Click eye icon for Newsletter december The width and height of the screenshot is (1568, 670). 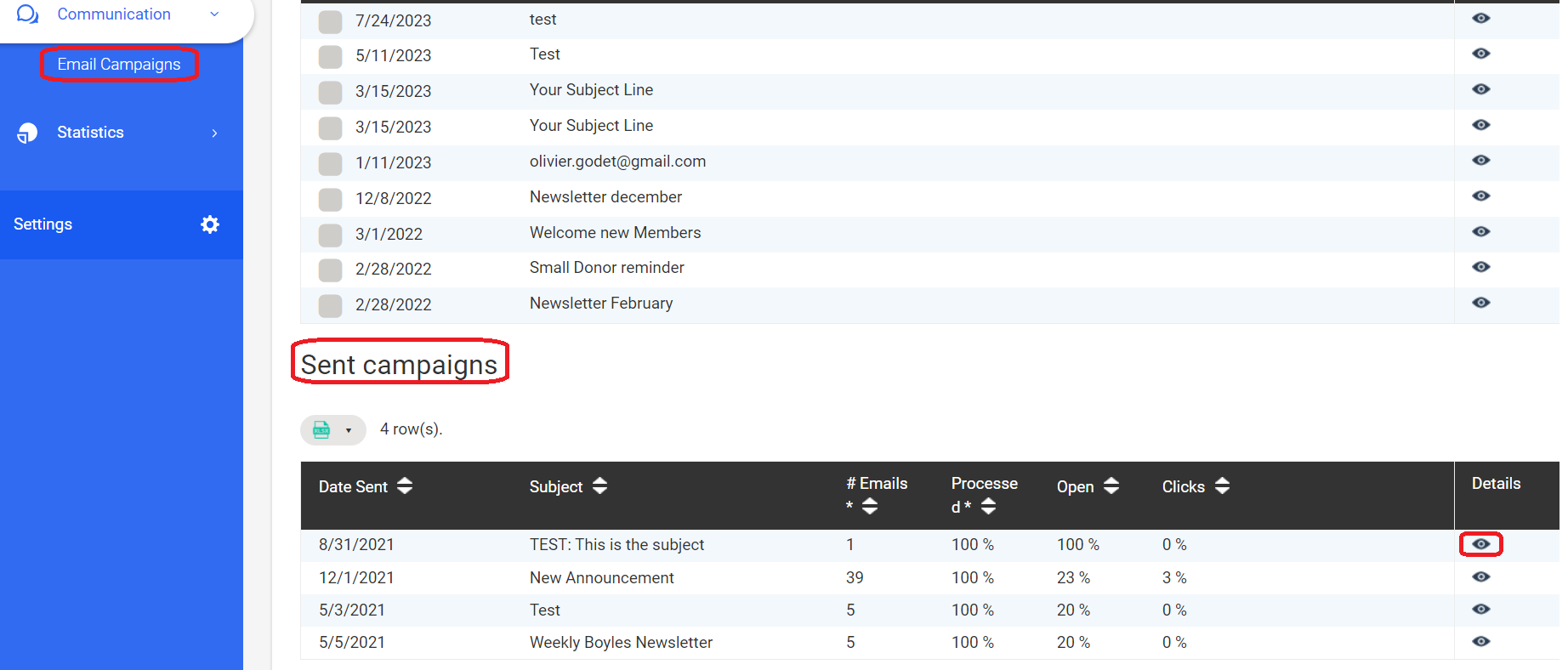click(1480, 196)
